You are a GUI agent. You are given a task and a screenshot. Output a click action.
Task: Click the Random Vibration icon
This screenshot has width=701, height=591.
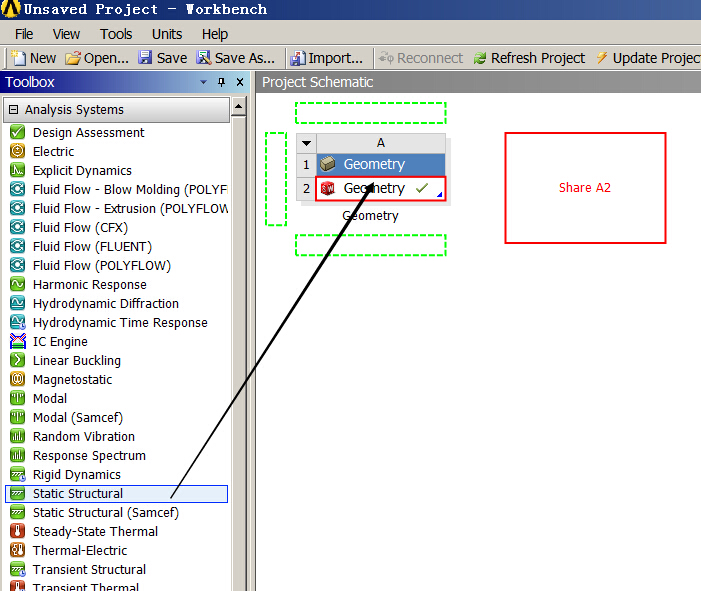click(x=17, y=436)
